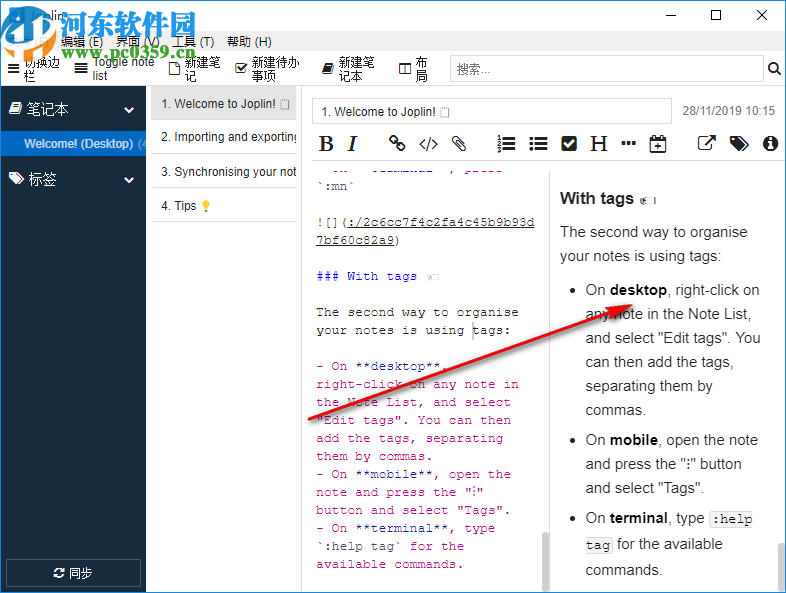Insert a bulleted list

(x=538, y=144)
